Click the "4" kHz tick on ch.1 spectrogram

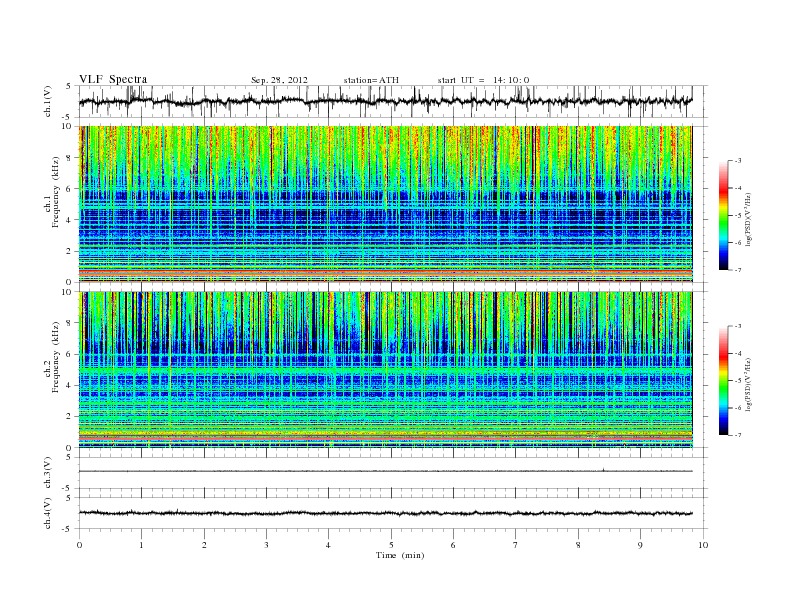(x=69, y=220)
